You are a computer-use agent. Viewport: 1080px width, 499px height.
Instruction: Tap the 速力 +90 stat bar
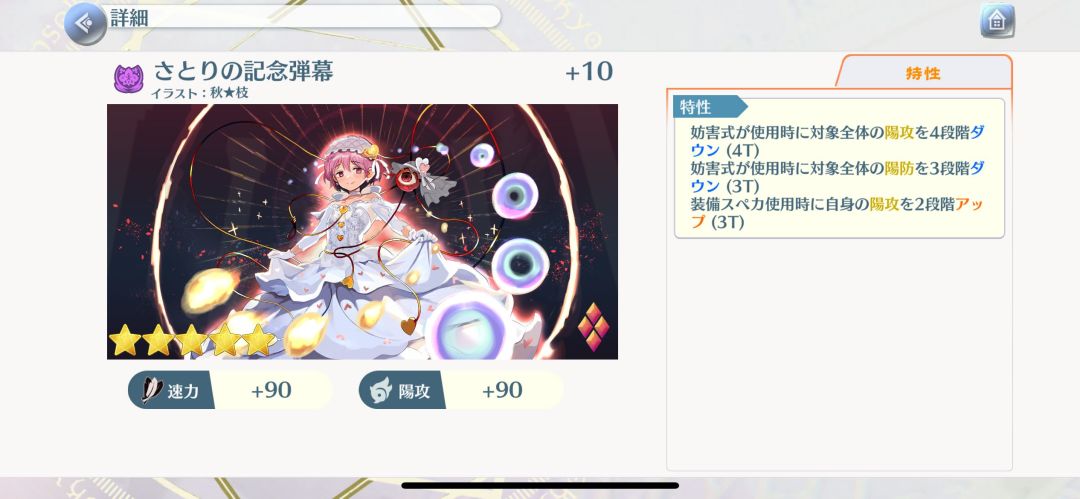(x=230, y=391)
